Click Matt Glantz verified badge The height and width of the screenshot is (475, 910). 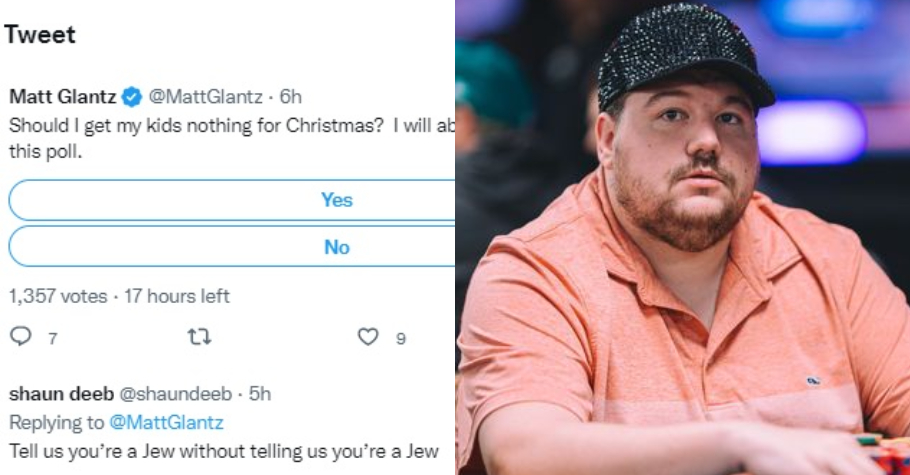[x=132, y=97]
